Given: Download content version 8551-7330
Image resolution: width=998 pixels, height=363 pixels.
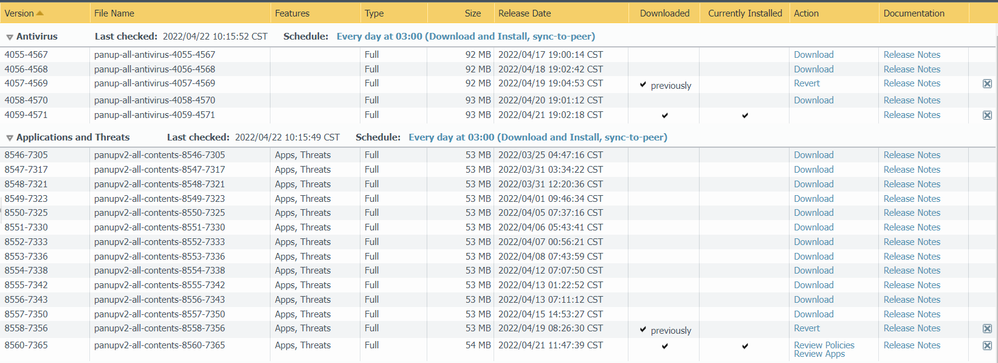Looking at the screenshot, I should 813,227.
